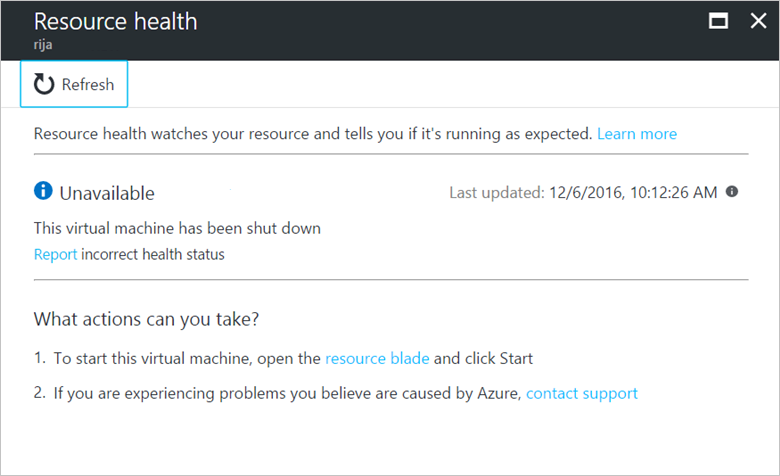Click the circular Refresh arrow icon
780x476 pixels.
[44, 85]
